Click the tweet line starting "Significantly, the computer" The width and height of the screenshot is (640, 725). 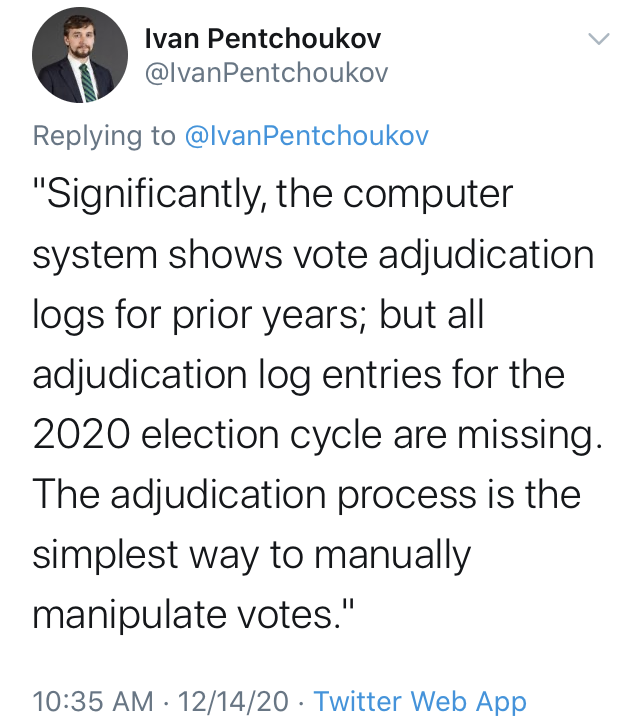click(x=273, y=195)
